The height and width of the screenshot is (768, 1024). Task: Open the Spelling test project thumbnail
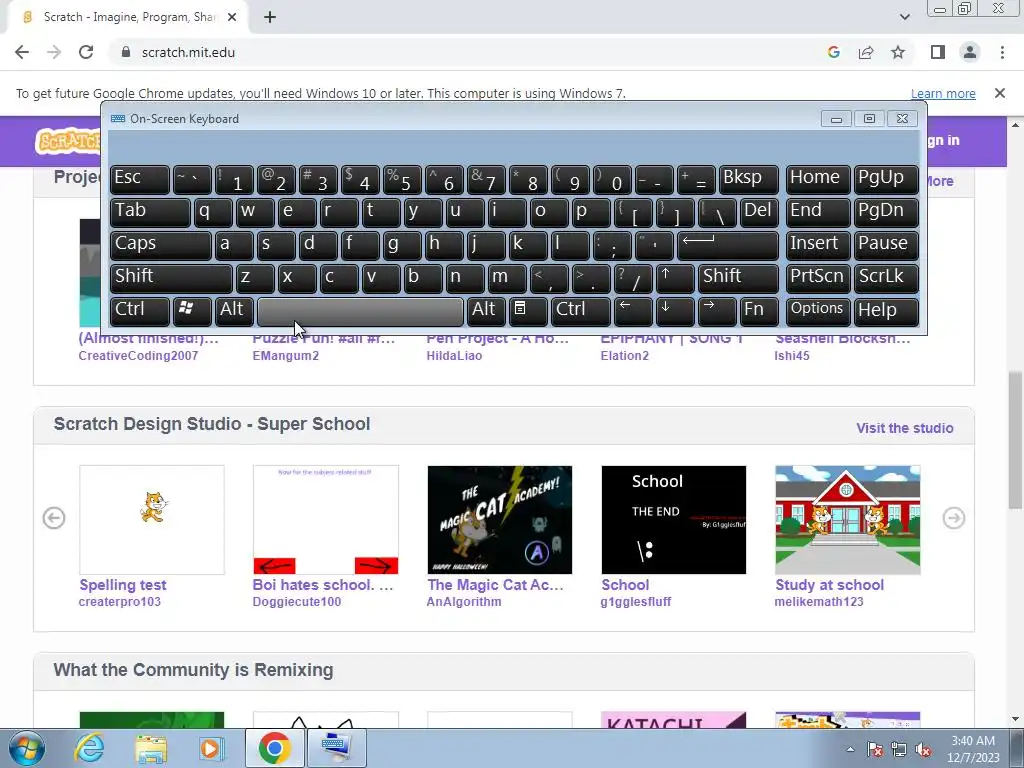(x=152, y=520)
